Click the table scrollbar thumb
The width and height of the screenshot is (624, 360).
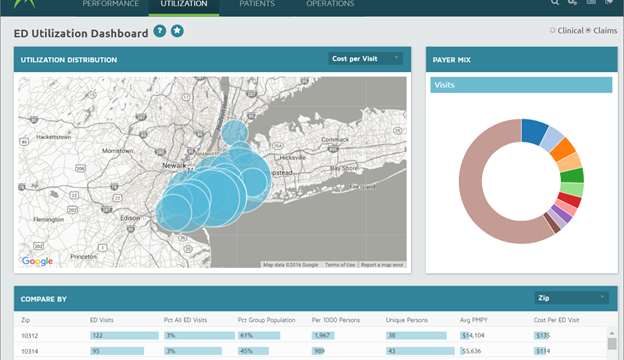(x=612, y=344)
